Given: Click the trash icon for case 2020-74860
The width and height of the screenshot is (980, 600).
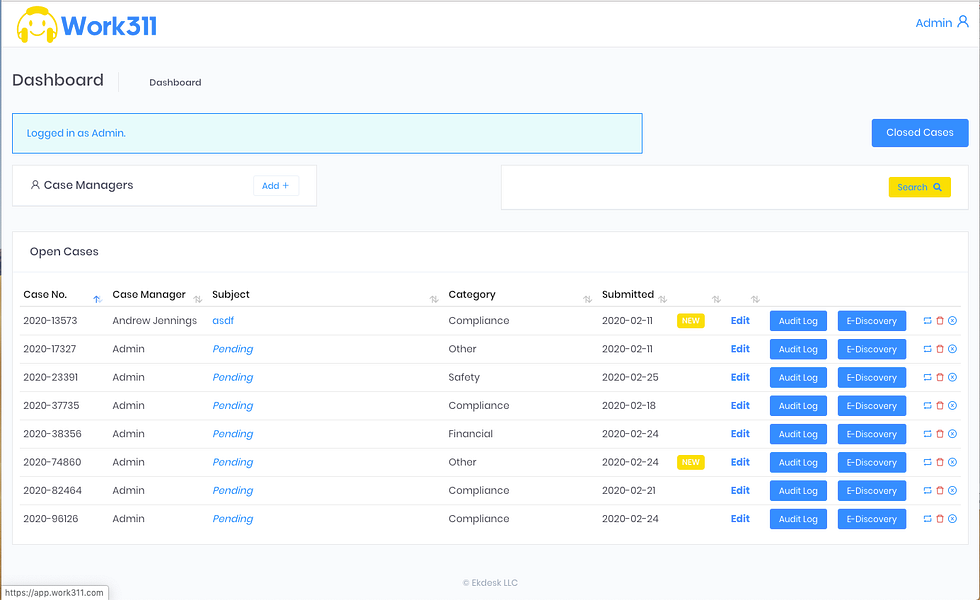Looking at the screenshot, I should (x=940, y=462).
